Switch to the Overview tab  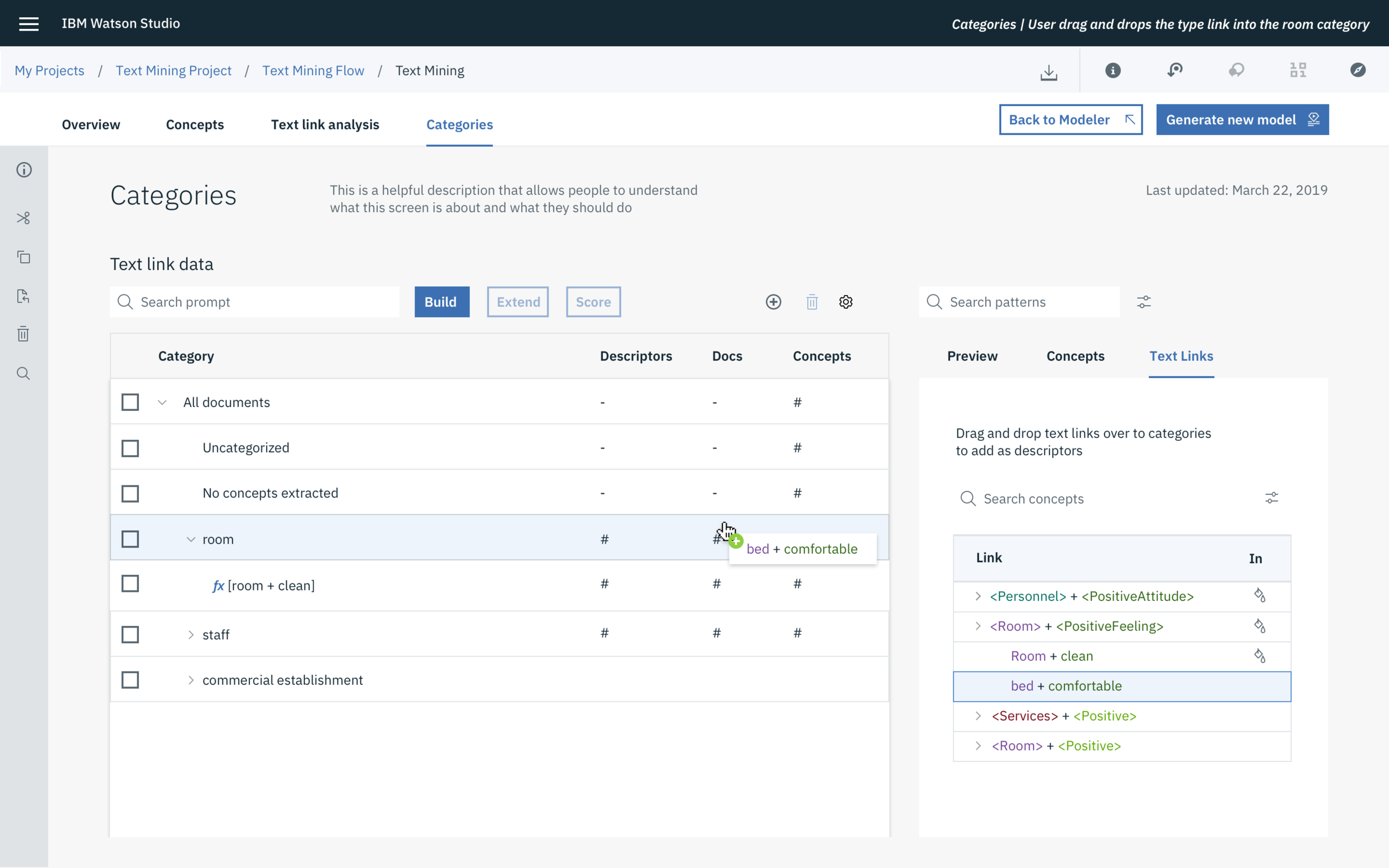91,124
